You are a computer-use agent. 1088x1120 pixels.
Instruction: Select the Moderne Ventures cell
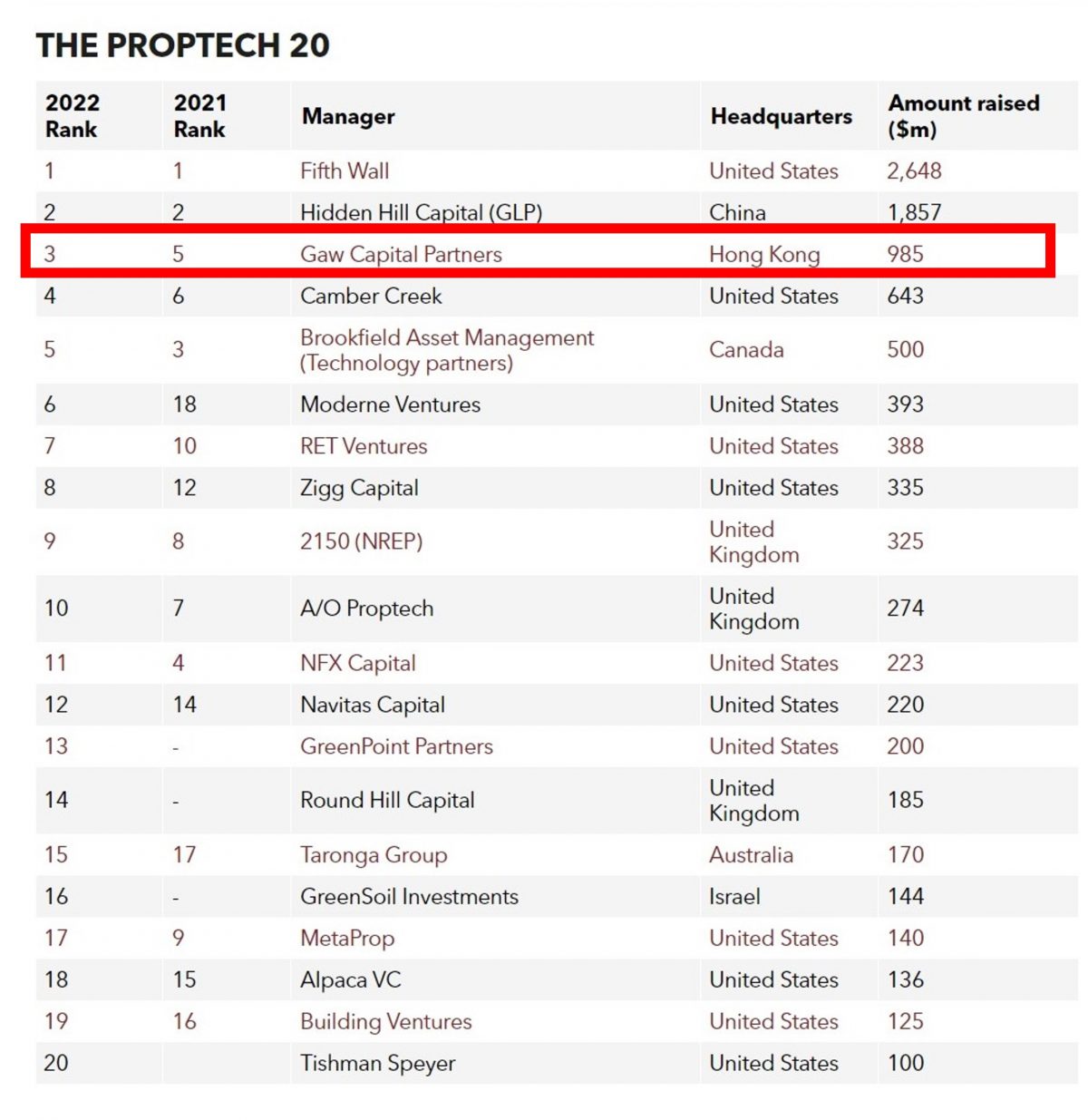pyautogui.click(x=391, y=404)
